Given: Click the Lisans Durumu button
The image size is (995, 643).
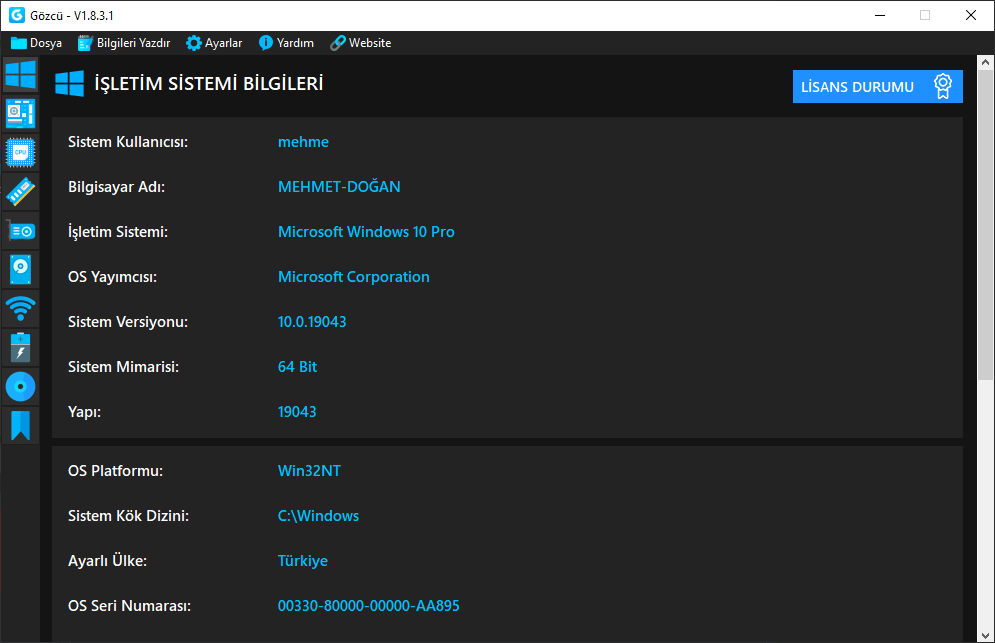Looking at the screenshot, I should pyautogui.click(x=877, y=87).
